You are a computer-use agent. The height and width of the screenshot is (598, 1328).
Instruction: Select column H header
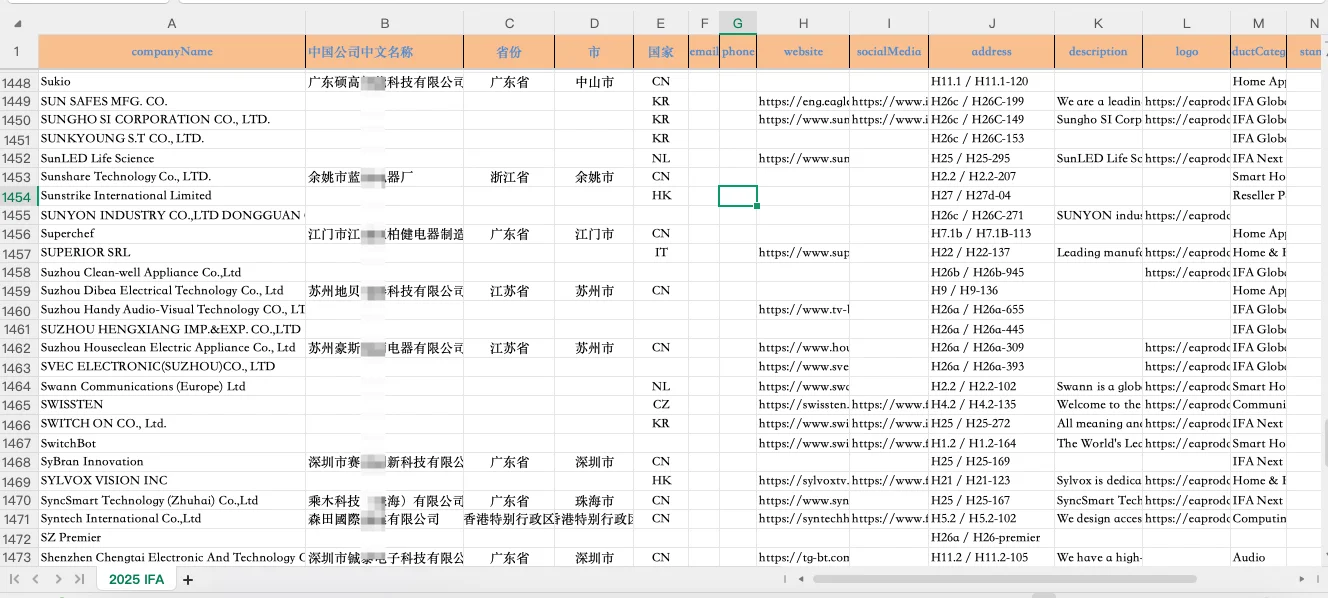tap(803, 23)
